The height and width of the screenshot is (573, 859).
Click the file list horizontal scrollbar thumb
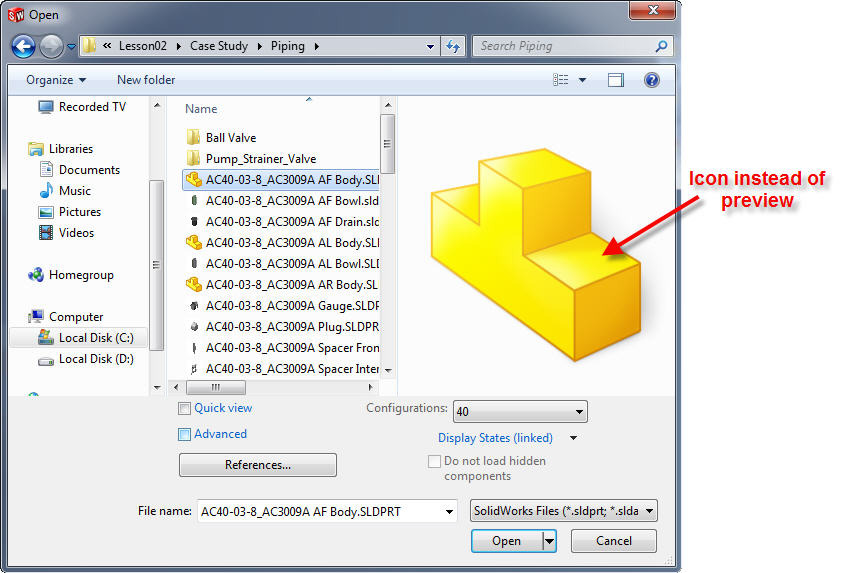(216, 387)
